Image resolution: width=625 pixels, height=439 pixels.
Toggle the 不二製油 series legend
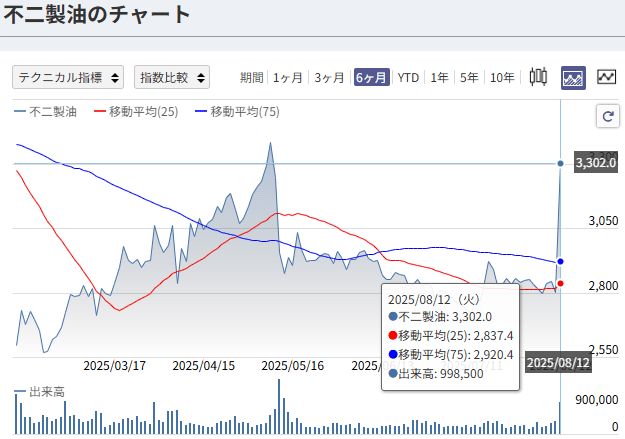tap(45, 112)
